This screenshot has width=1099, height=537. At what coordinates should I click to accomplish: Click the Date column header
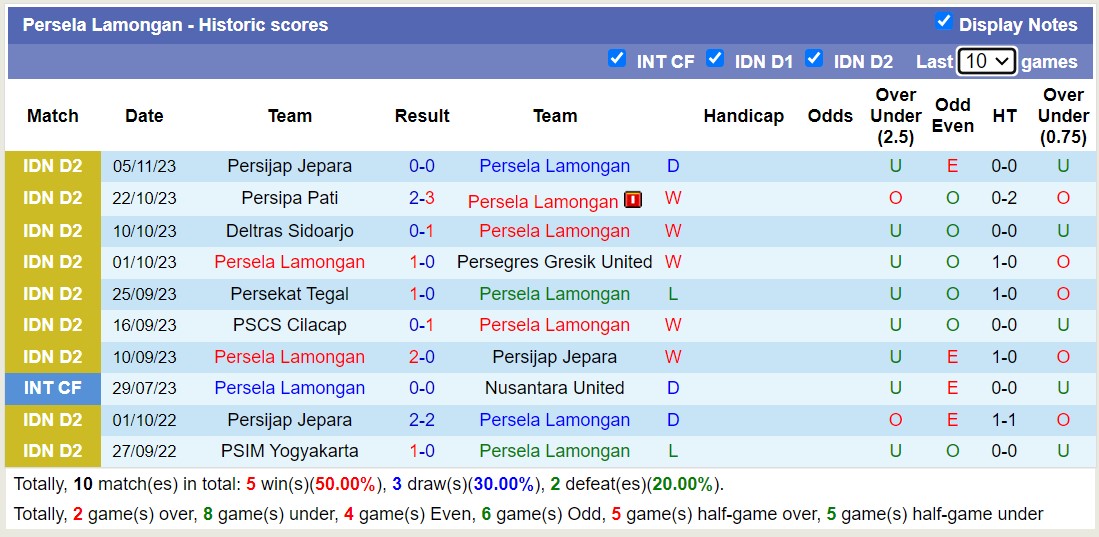click(144, 116)
